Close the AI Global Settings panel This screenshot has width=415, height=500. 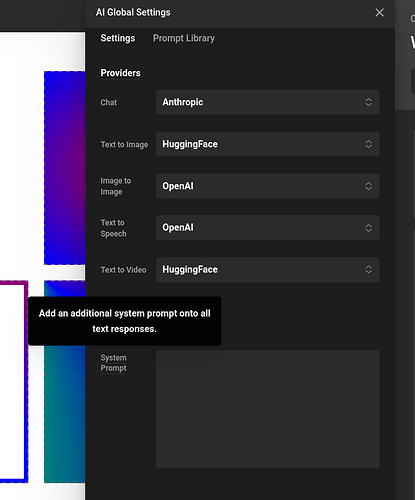point(379,13)
